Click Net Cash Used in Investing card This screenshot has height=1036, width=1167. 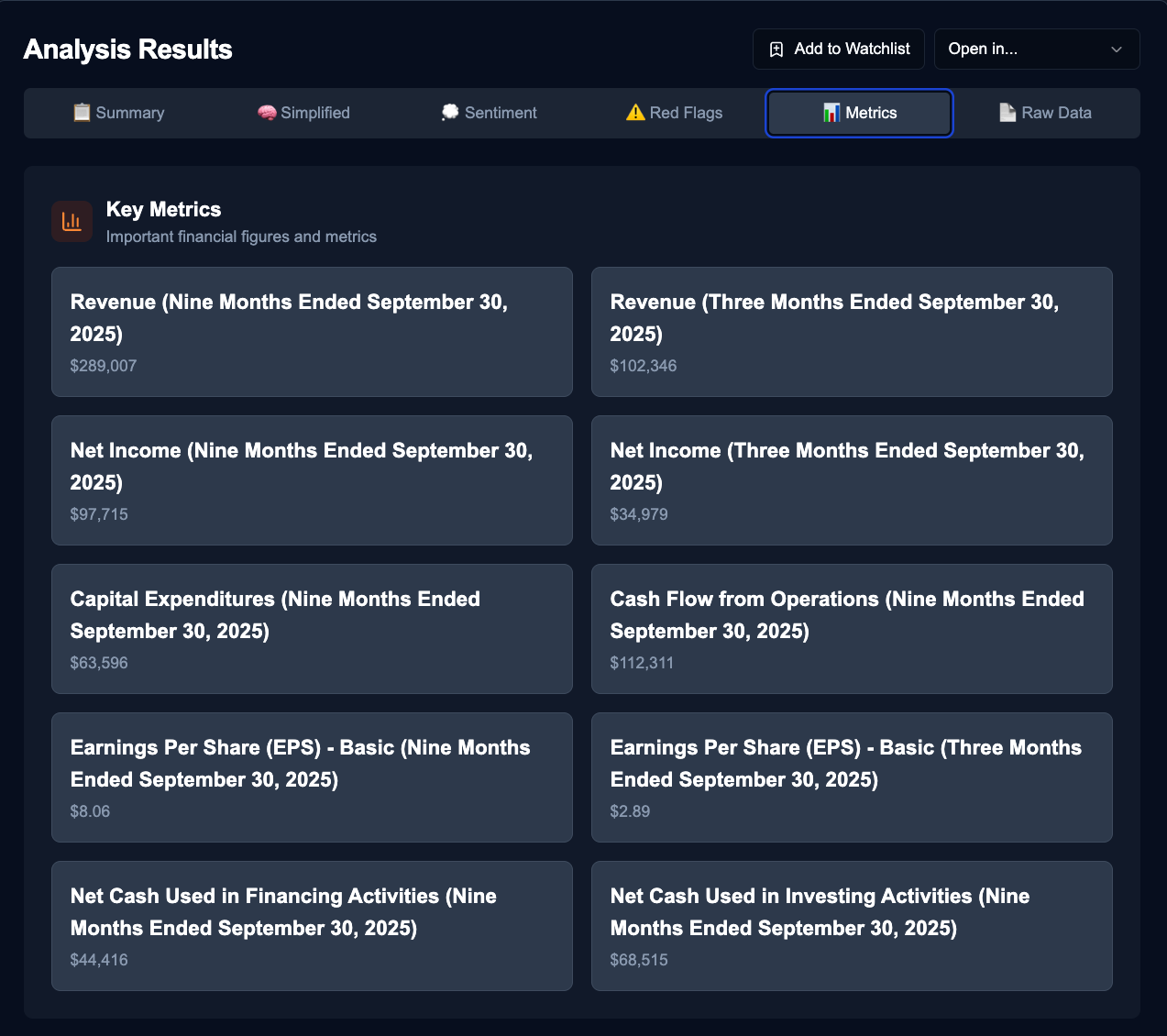(x=851, y=926)
